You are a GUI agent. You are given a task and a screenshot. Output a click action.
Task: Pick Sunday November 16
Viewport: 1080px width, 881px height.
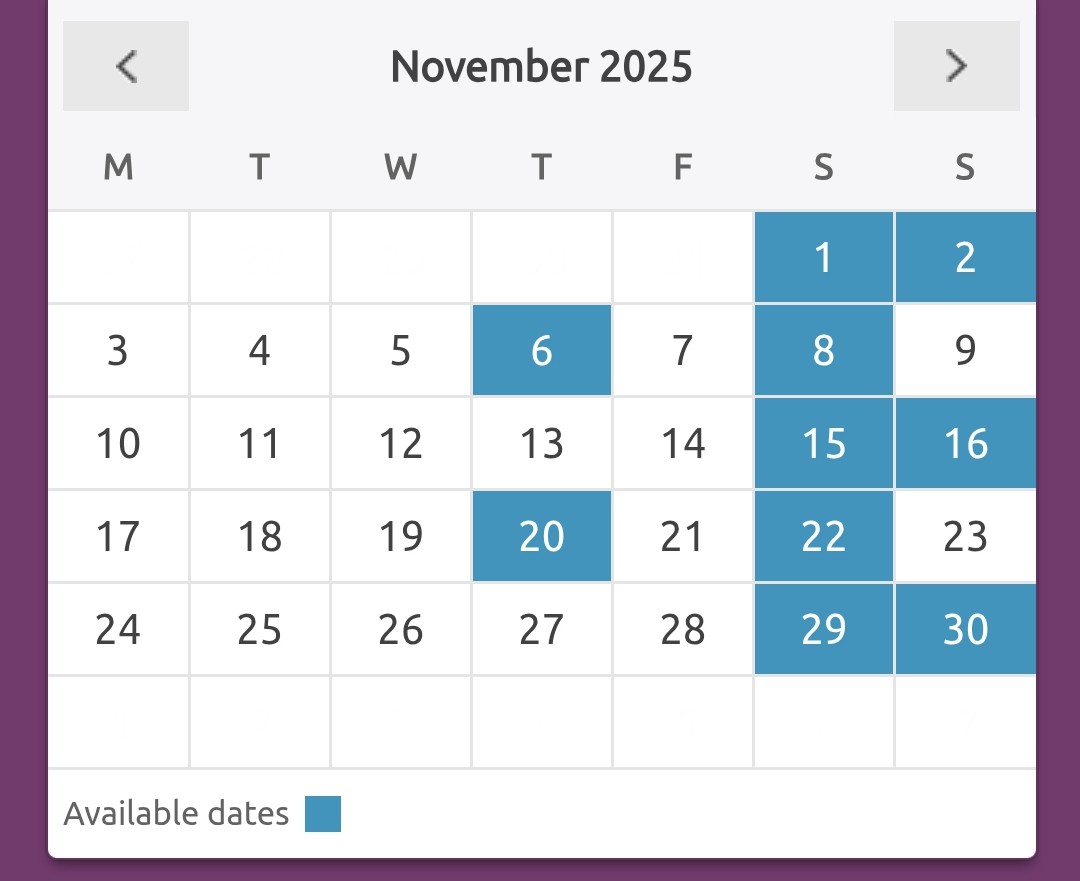(x=965, y=444)
